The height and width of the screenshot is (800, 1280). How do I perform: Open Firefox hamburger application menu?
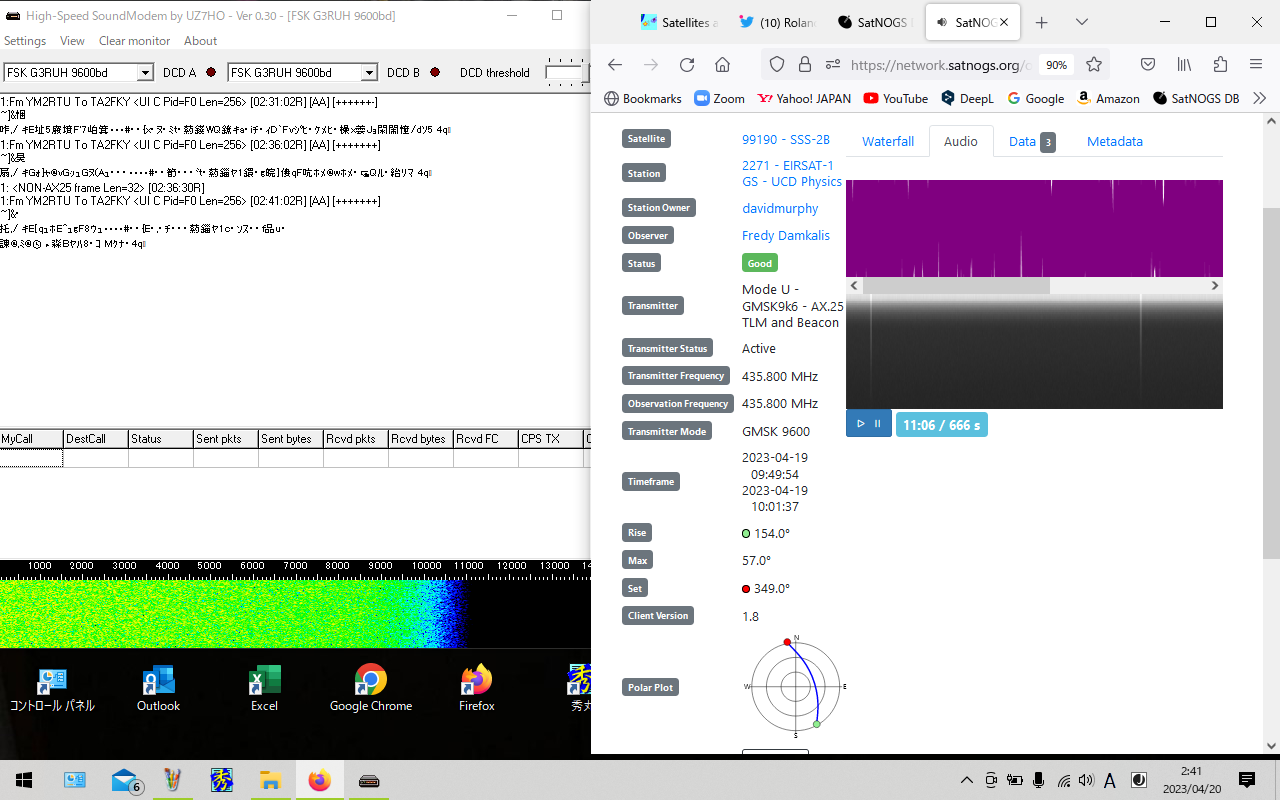pos(1255,65)
